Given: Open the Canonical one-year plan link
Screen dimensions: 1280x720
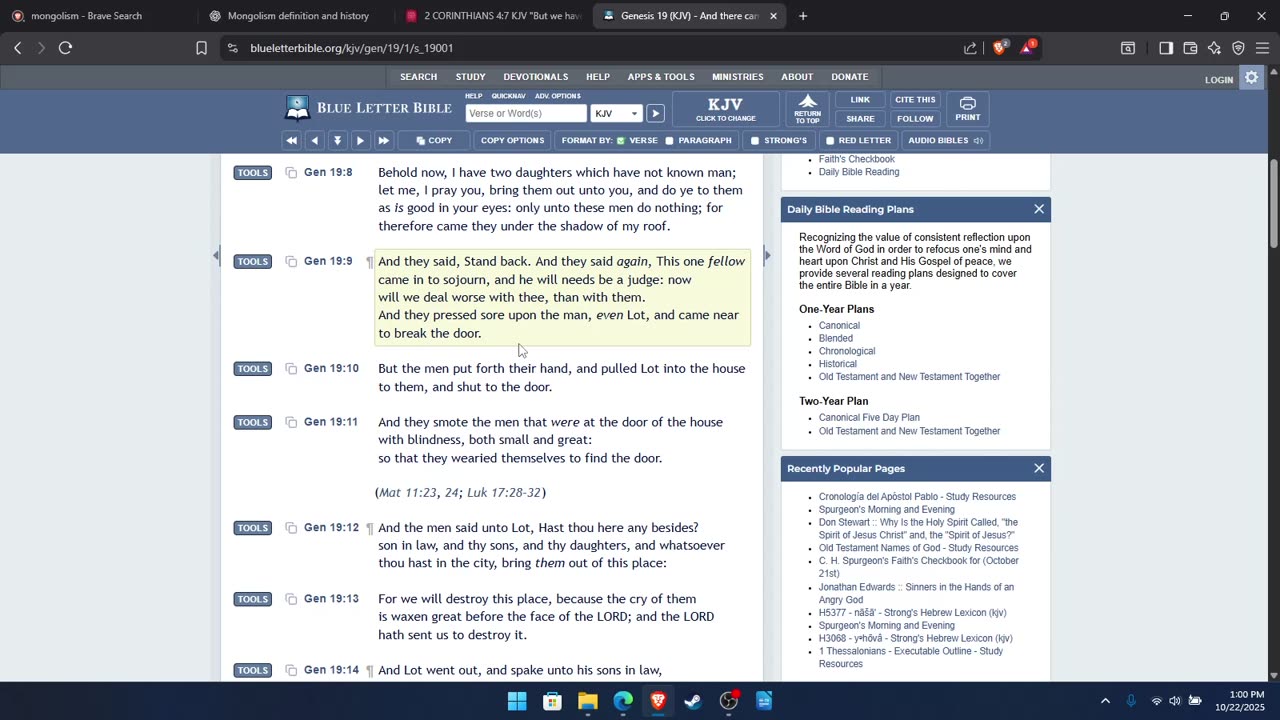Looking at the screenshot, I should coord(839,326).
